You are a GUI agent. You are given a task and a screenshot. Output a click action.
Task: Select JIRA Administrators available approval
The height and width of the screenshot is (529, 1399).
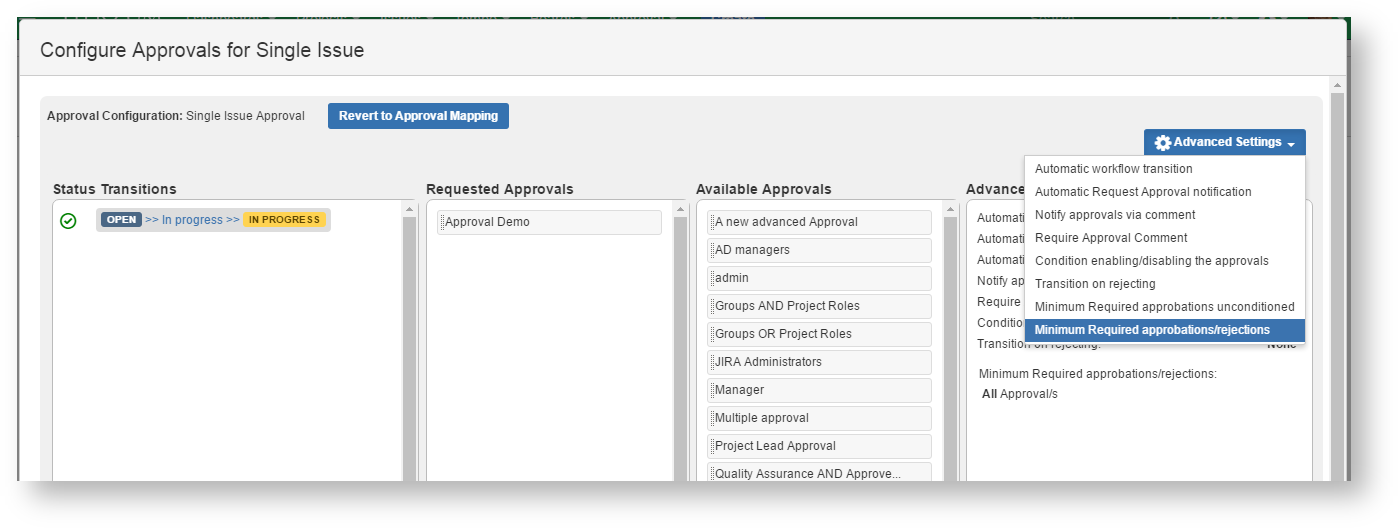(819, 362)
